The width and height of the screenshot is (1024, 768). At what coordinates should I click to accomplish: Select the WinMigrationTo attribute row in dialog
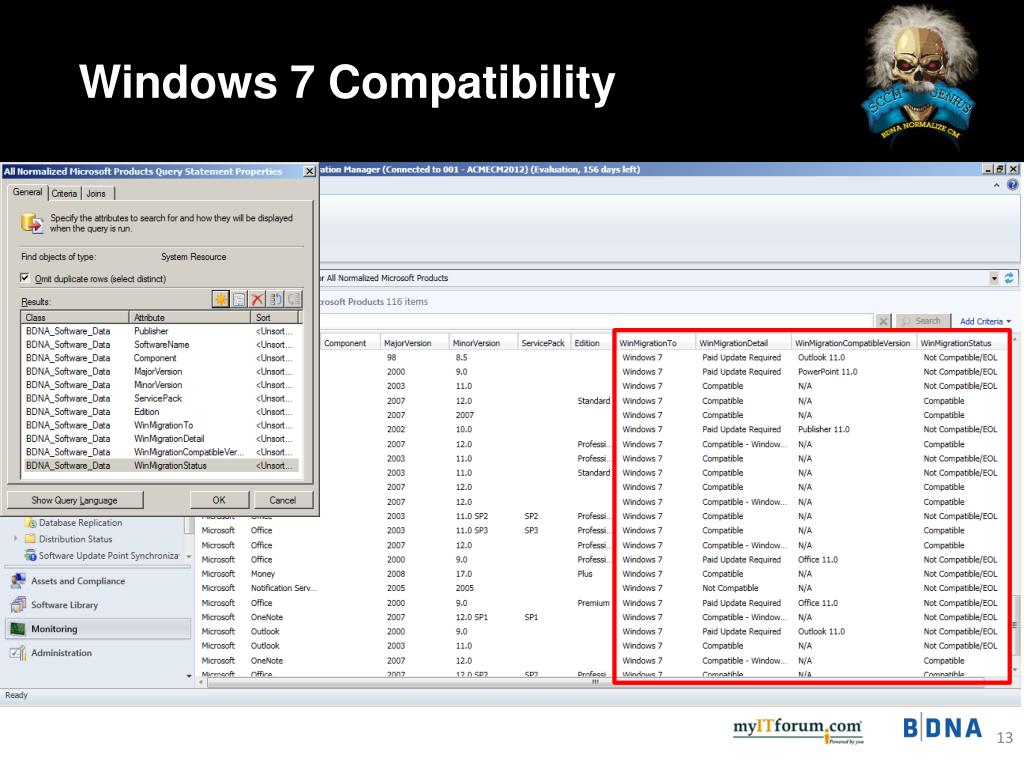click(x=161, y=425)
